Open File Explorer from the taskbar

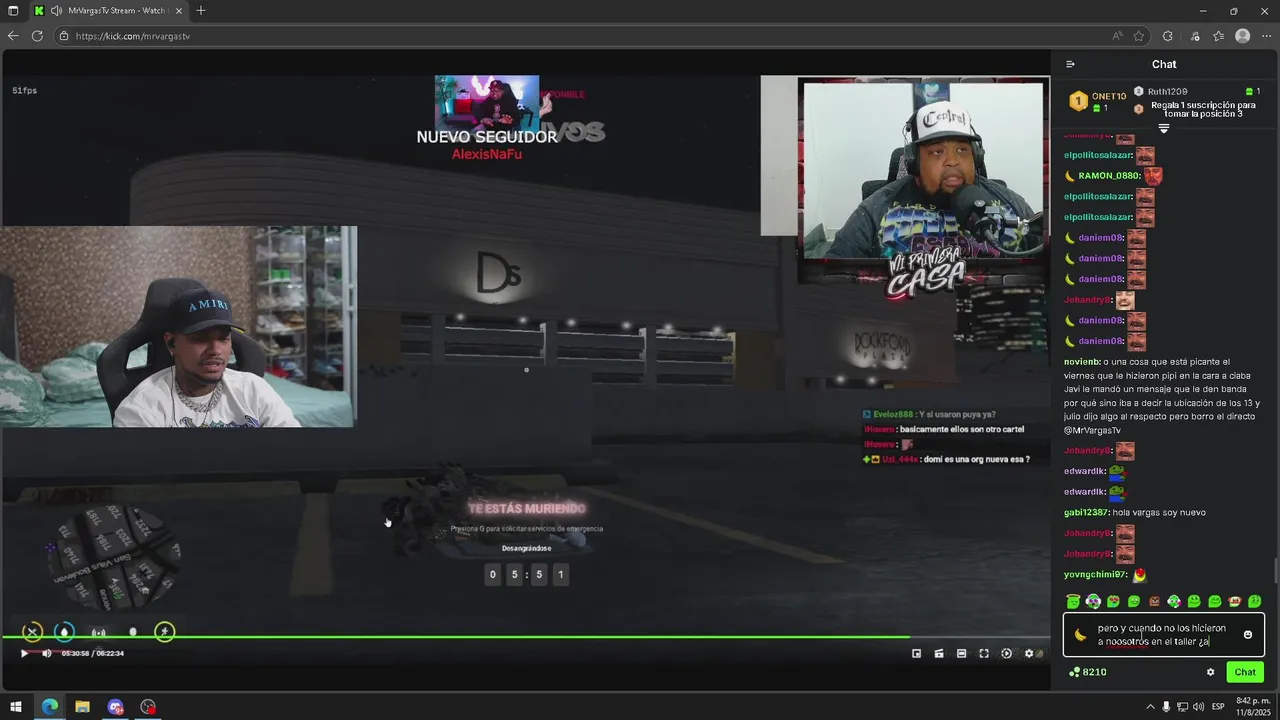point(82,707)
